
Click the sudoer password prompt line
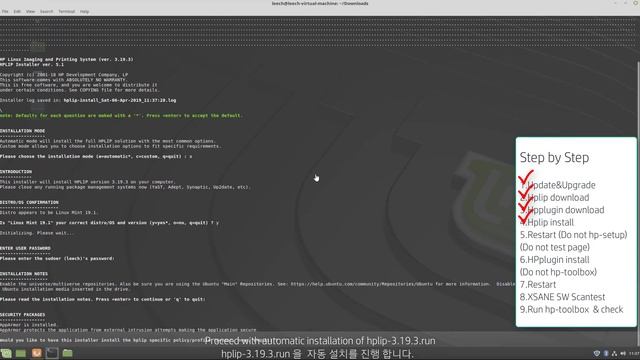tap(57, 258)
